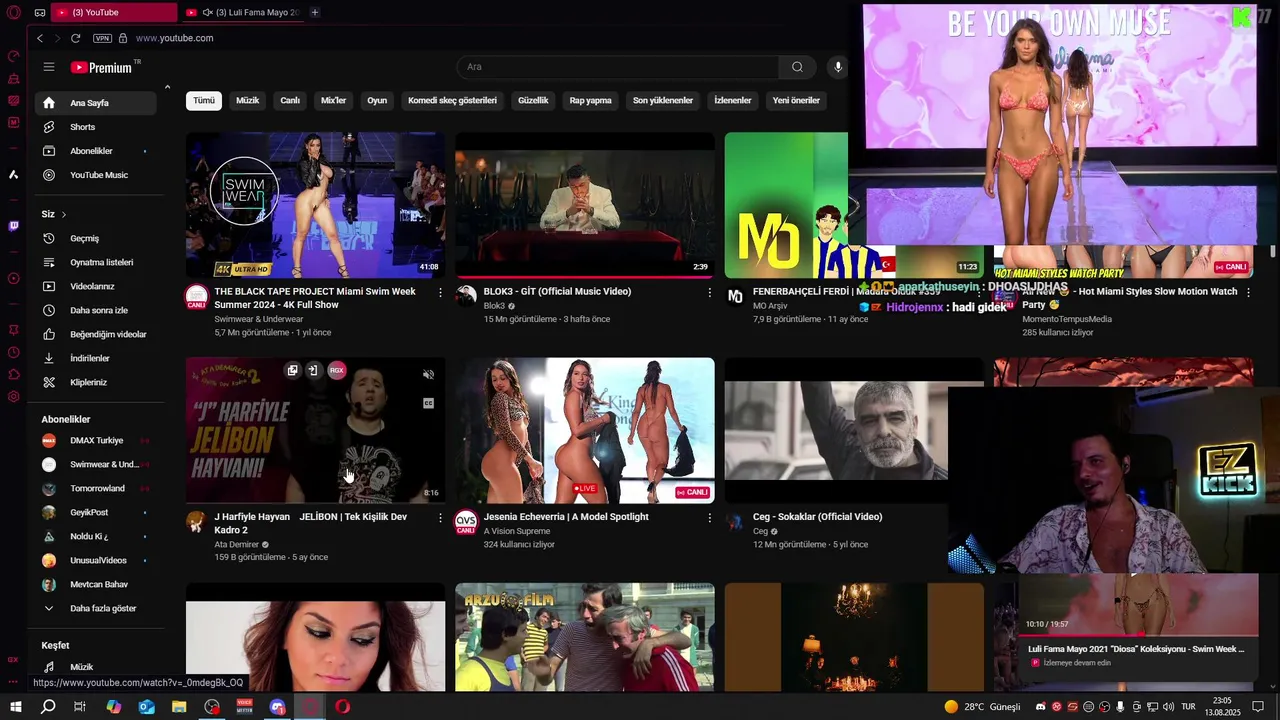Click the search magnifier button
This screenshot has width=1280, height=720.
(x=797, y=67)
